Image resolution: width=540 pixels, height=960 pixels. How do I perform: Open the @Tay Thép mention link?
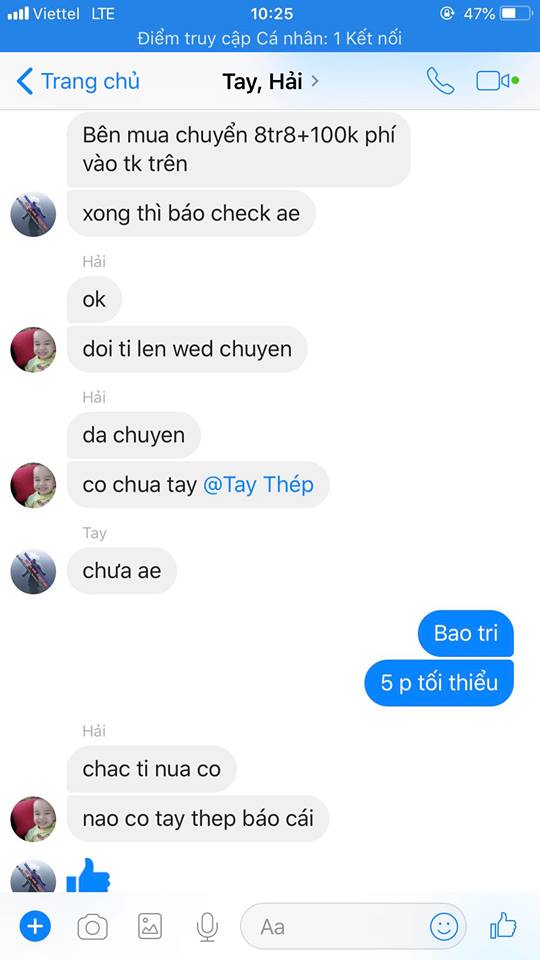click(x=258, y=485)
